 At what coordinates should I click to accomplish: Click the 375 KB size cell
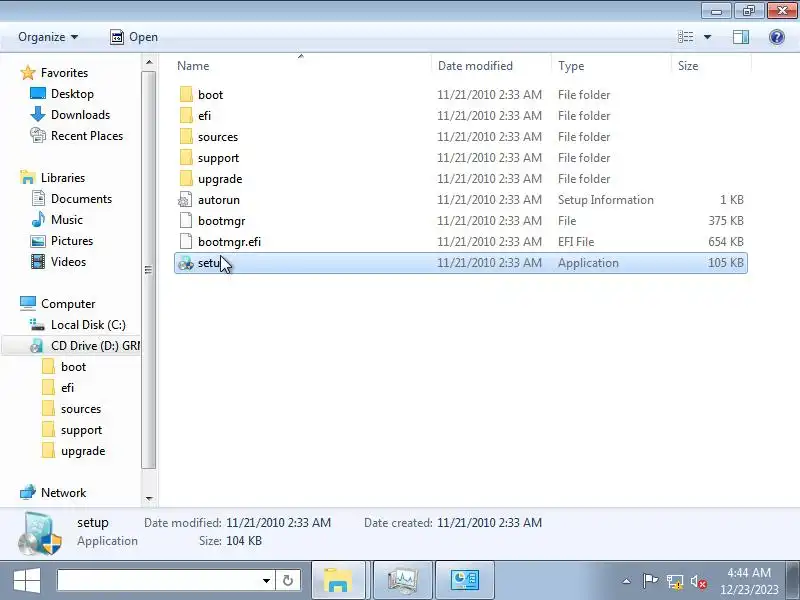pos(726,220)
